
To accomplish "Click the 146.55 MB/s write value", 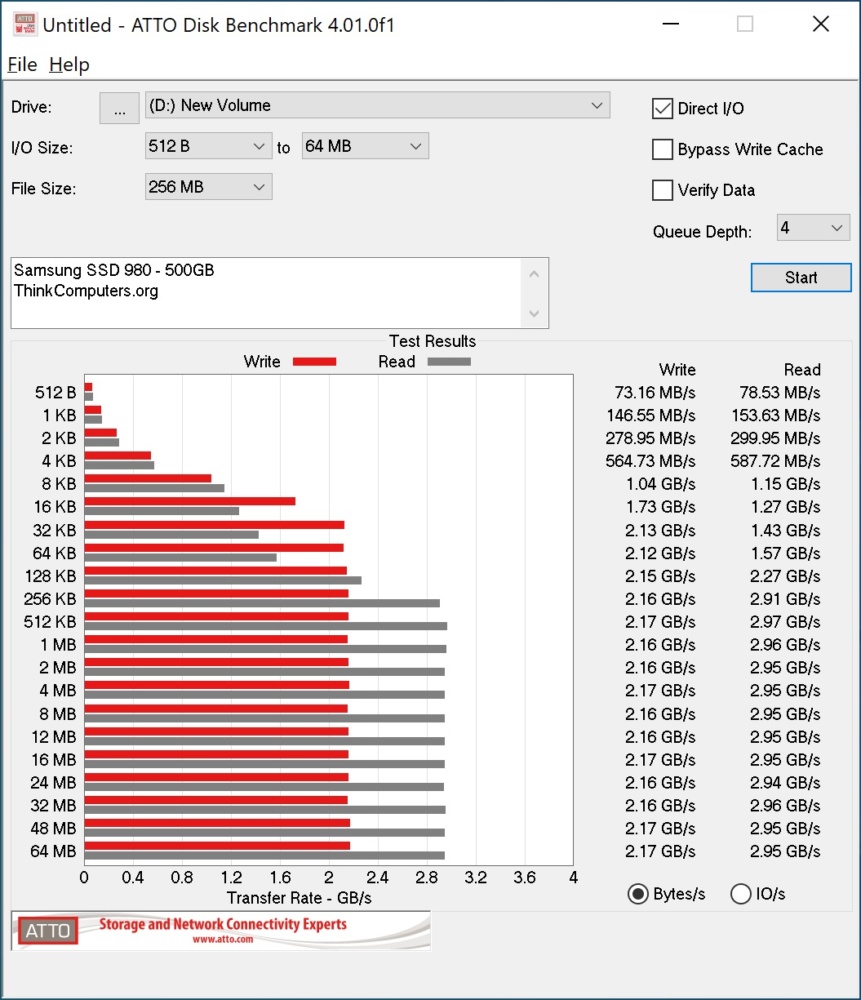I will coord(651,415).
